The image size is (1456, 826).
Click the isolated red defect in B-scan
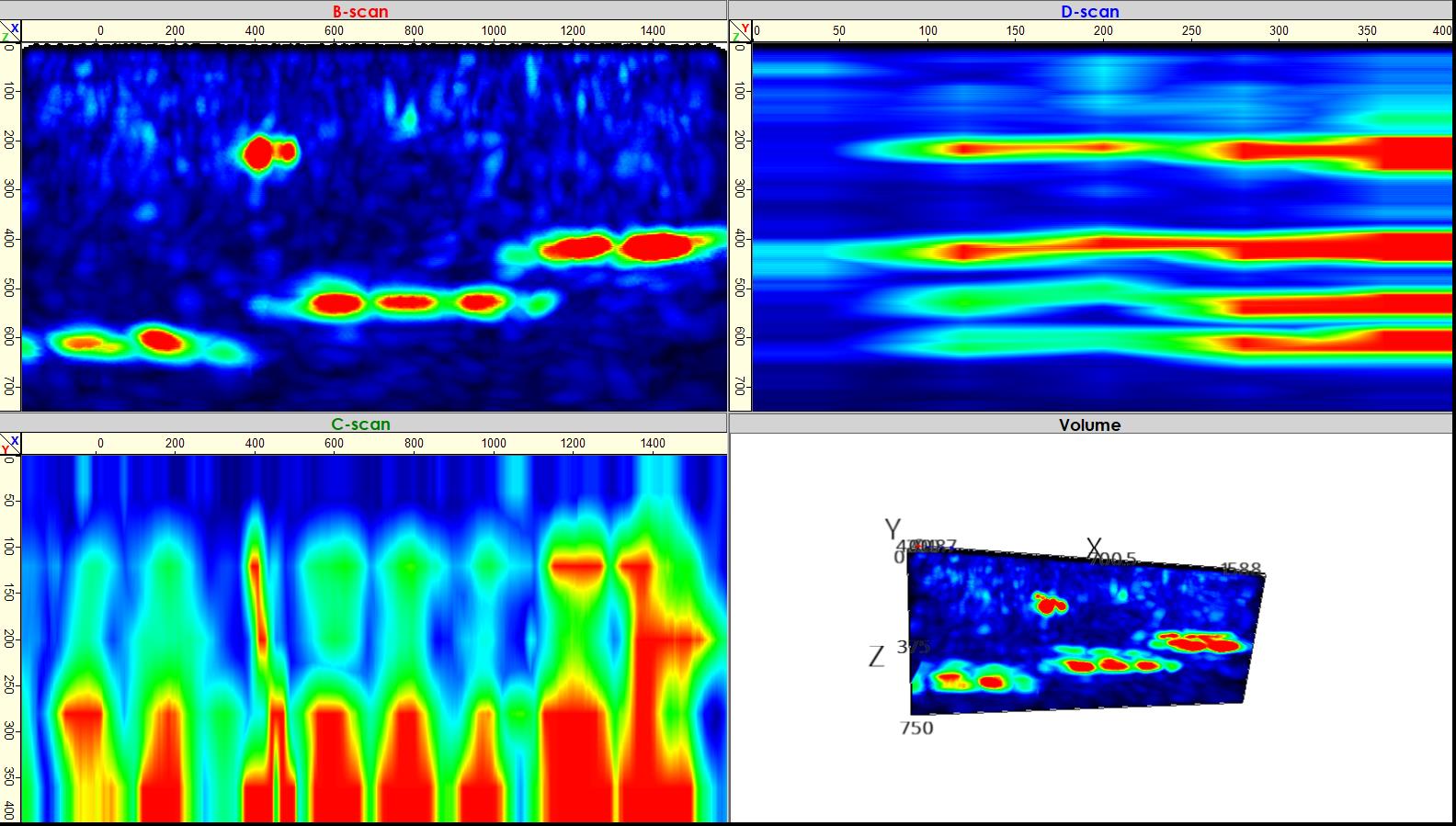260,153
